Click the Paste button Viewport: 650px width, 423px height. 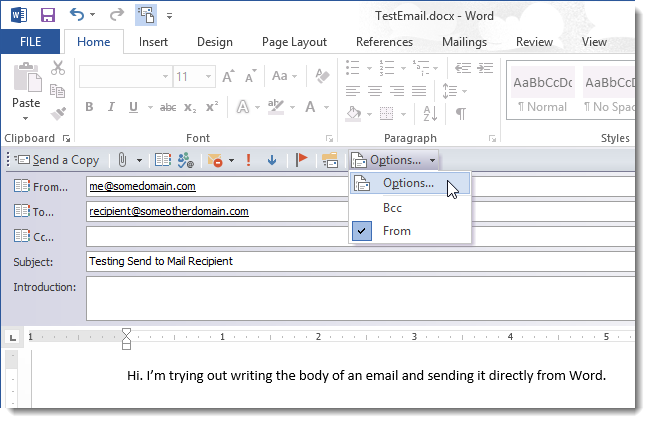click(x=27, y=85)
